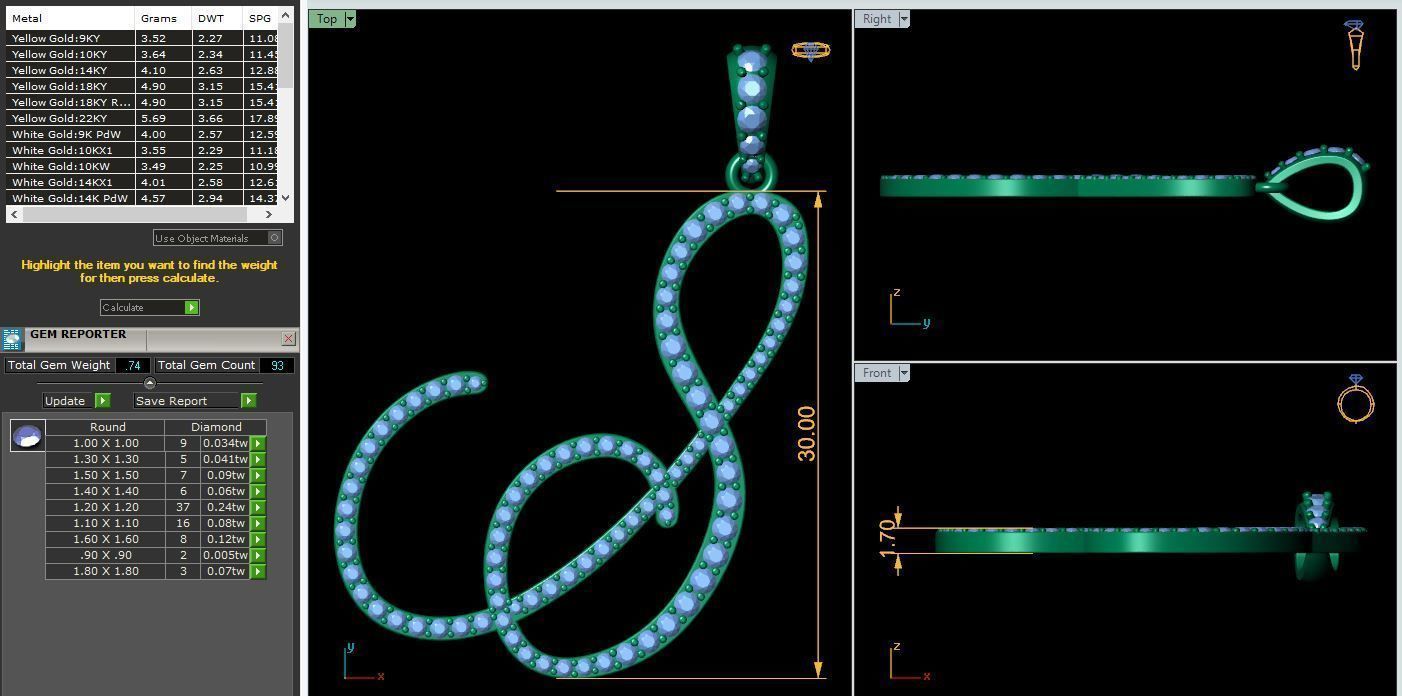
Task: Click the Metal column header
Action: (70, 18)
